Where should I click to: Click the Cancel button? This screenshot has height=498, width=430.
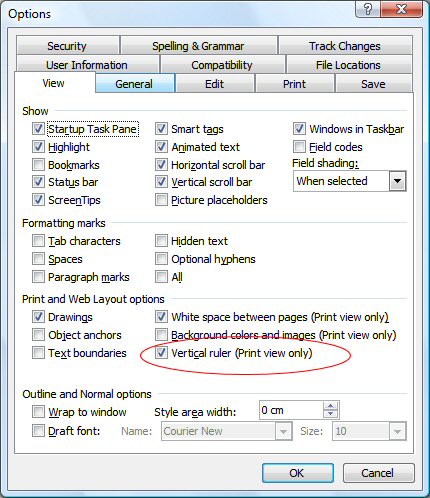pyautogui.click(x=378, y=473)
